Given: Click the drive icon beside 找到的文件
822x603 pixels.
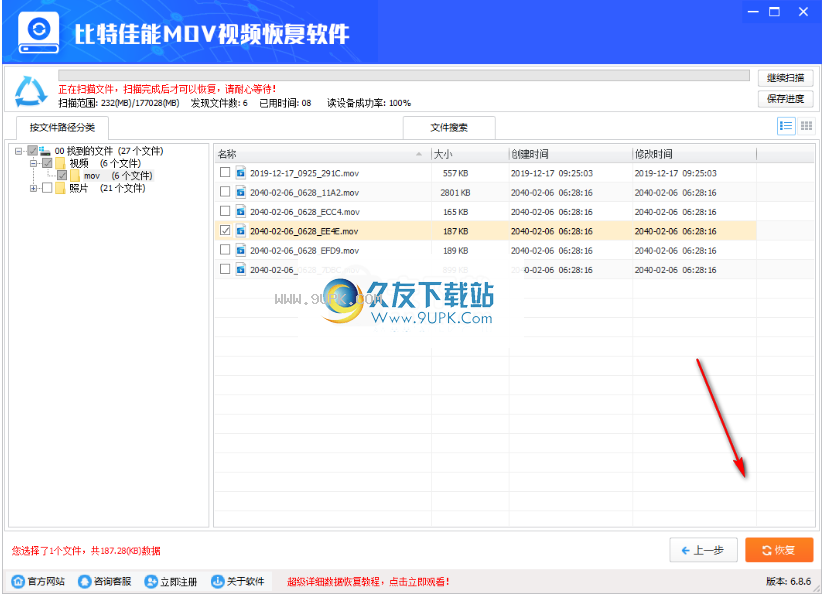Looking at the screenshot, I should click(x=45, y=151).
